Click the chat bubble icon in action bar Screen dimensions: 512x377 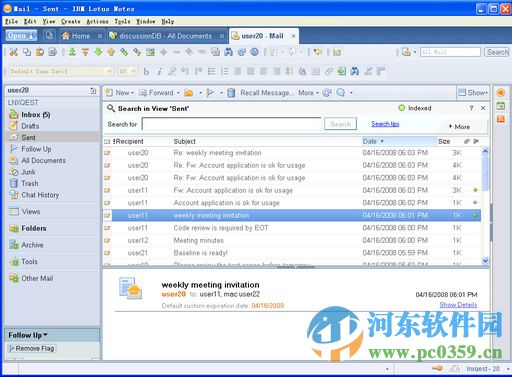341,93
